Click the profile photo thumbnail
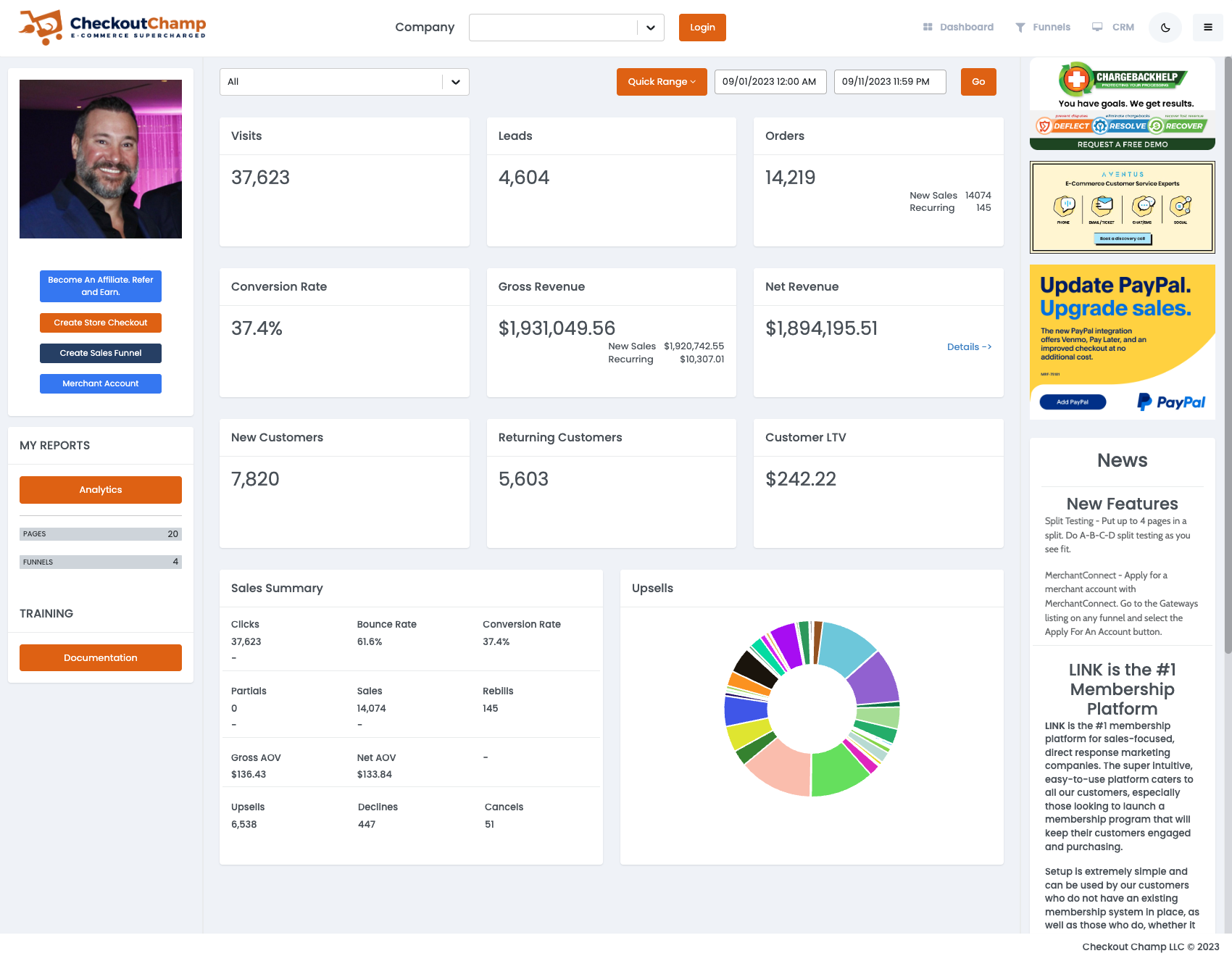This screenshot has height=956, width=1232. (101, 159)
